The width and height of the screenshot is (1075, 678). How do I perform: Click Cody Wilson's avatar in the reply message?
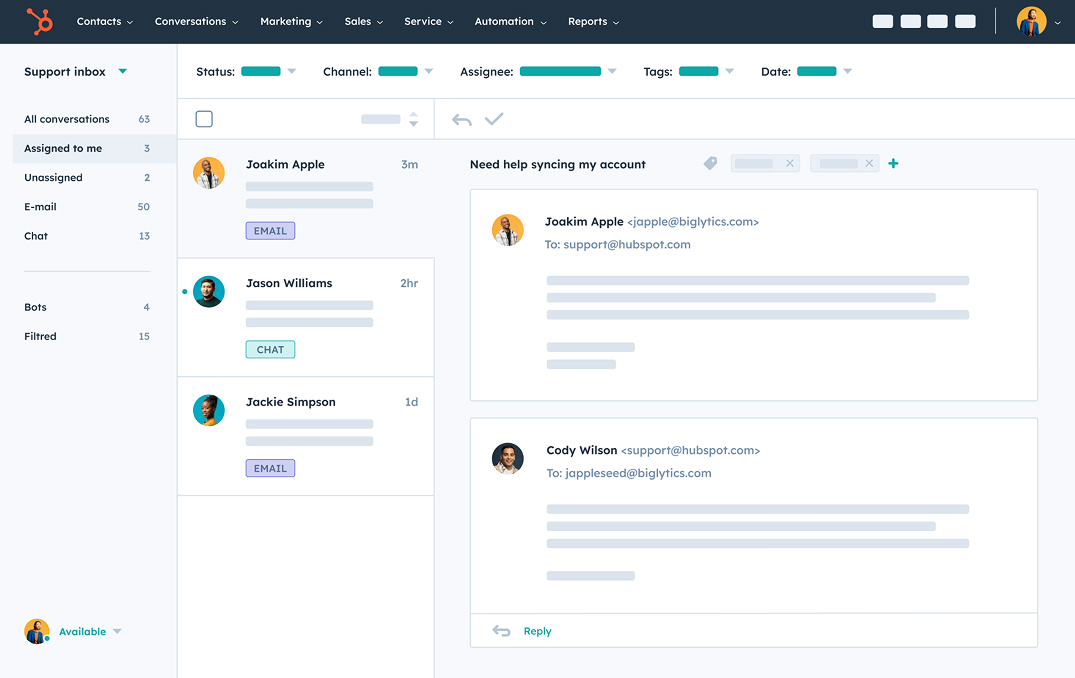[x=508, y=459]
